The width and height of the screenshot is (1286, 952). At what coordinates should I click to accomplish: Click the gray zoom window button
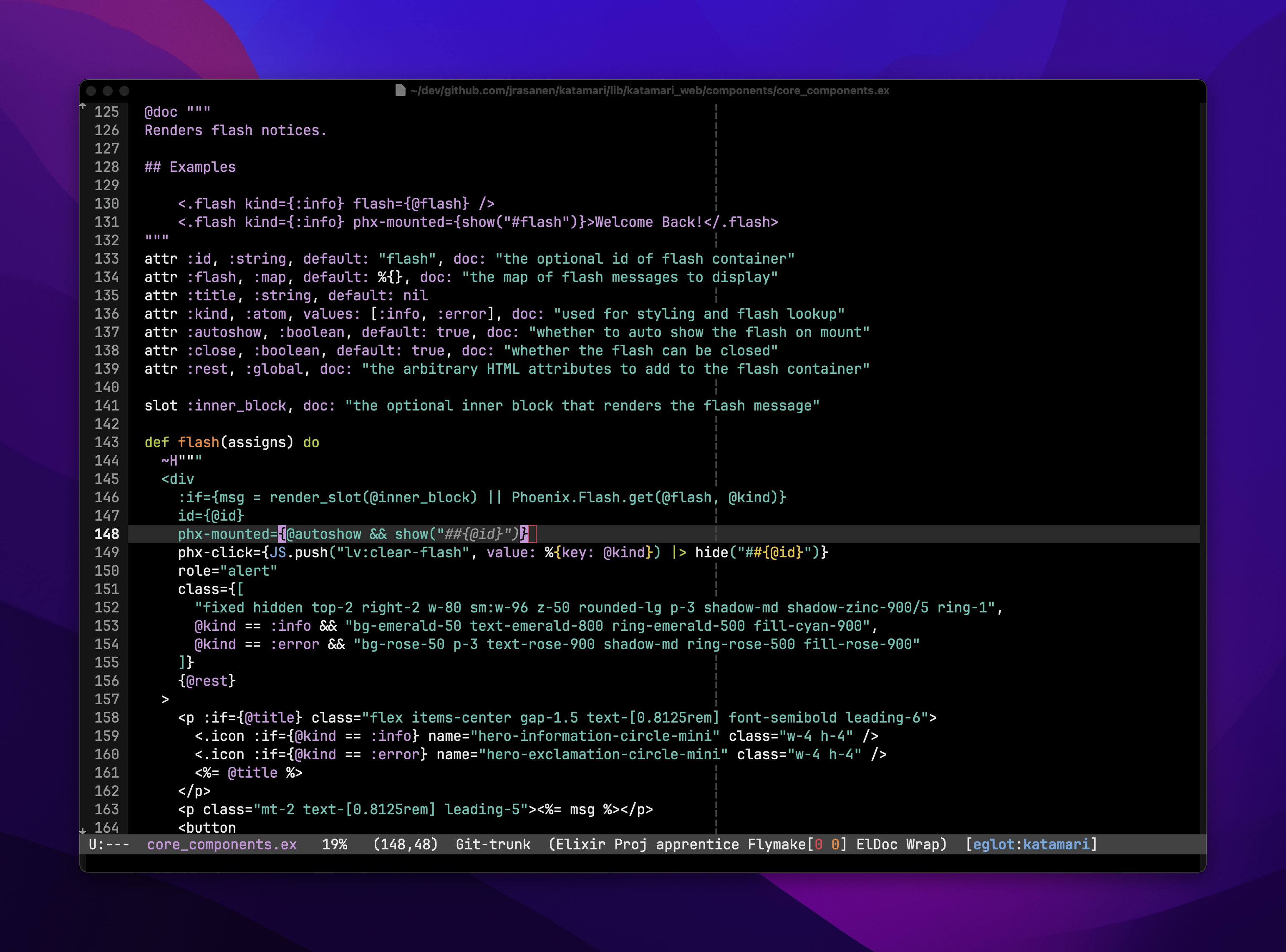[x=124, y=91]
